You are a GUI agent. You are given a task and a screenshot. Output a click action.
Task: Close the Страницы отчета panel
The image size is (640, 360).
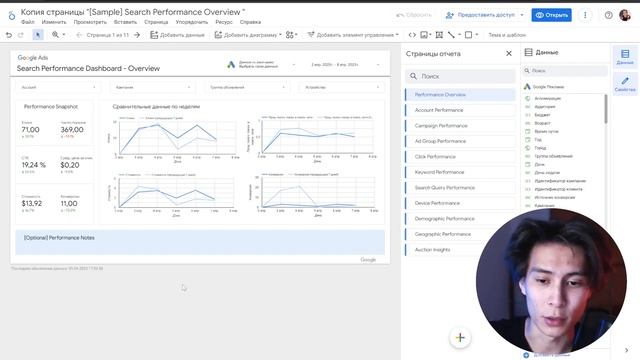point(509,53)
